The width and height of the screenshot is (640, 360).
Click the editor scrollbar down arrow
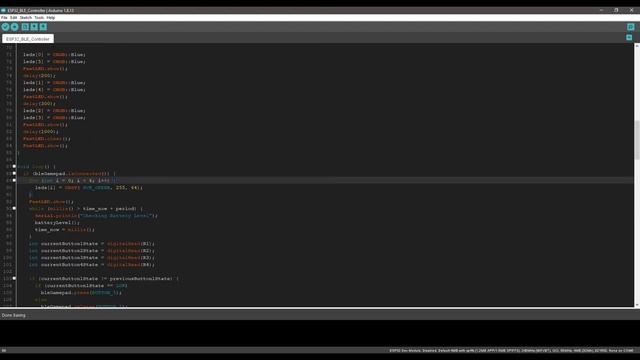(637, 304)
